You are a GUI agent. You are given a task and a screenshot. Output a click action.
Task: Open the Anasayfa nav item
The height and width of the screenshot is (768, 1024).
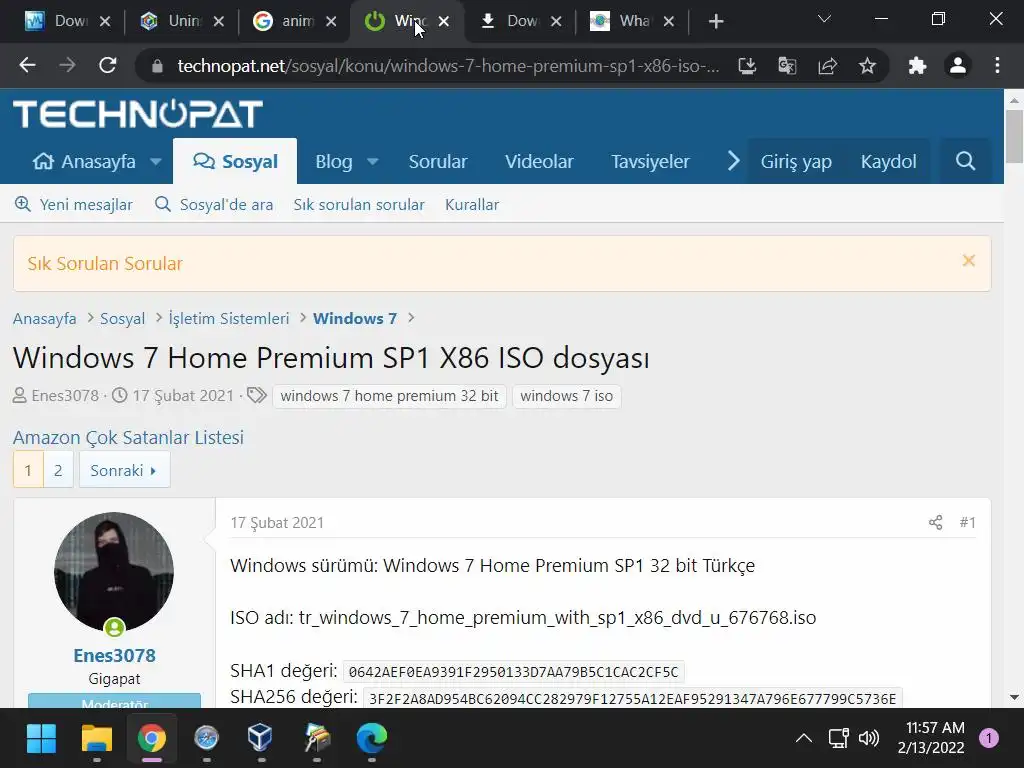coord(84,161)
